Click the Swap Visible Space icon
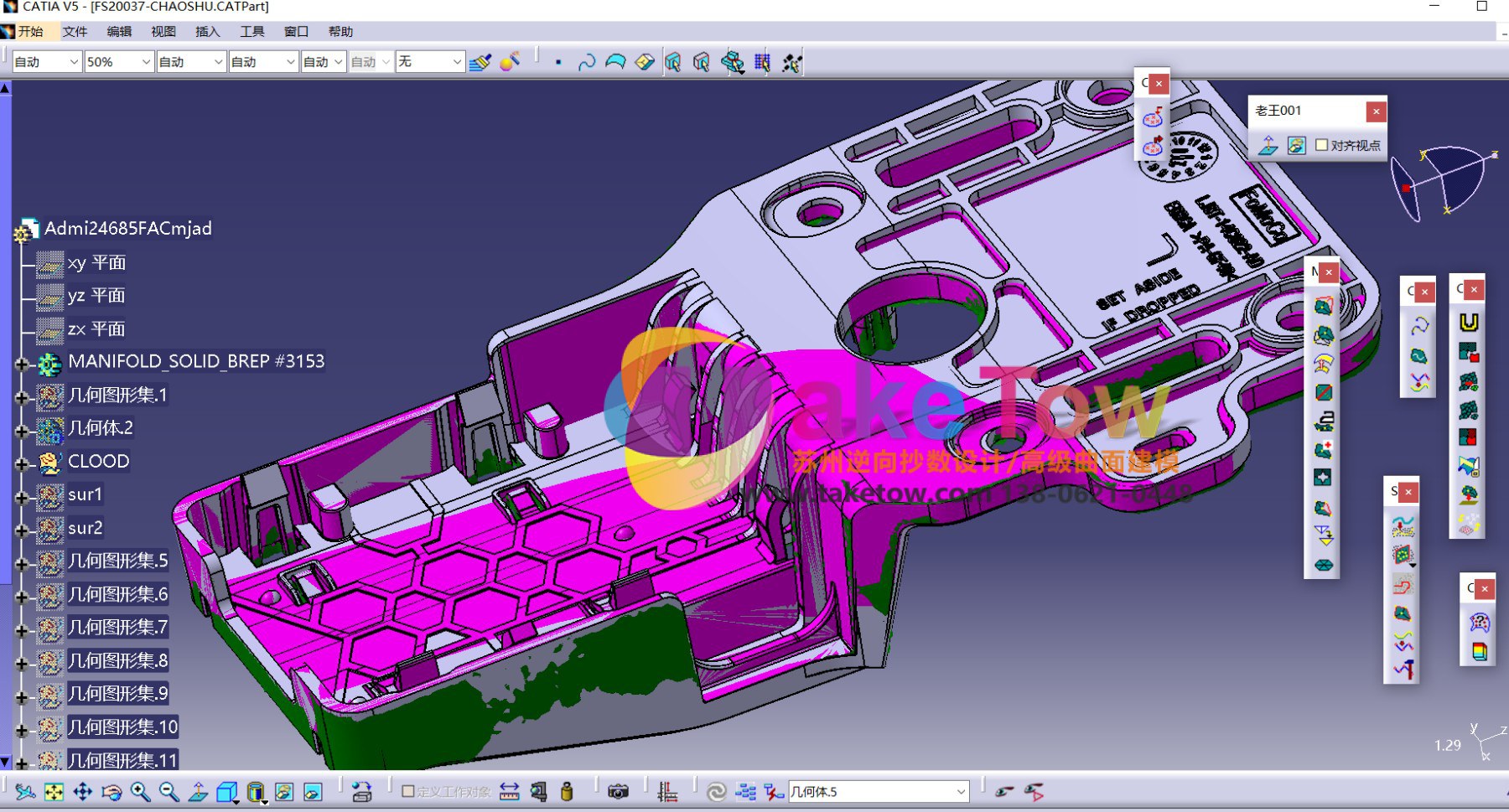This screenshot has height=812, width=1509. pyautogui.click(x=313, y=792)
